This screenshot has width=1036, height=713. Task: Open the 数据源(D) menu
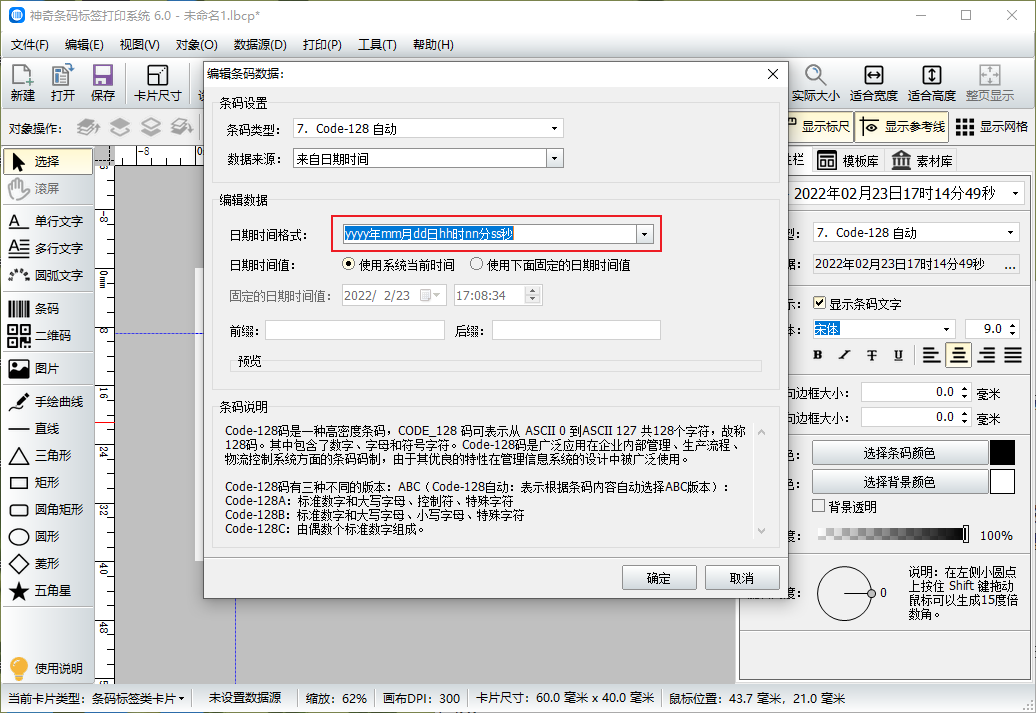[260, 45]
